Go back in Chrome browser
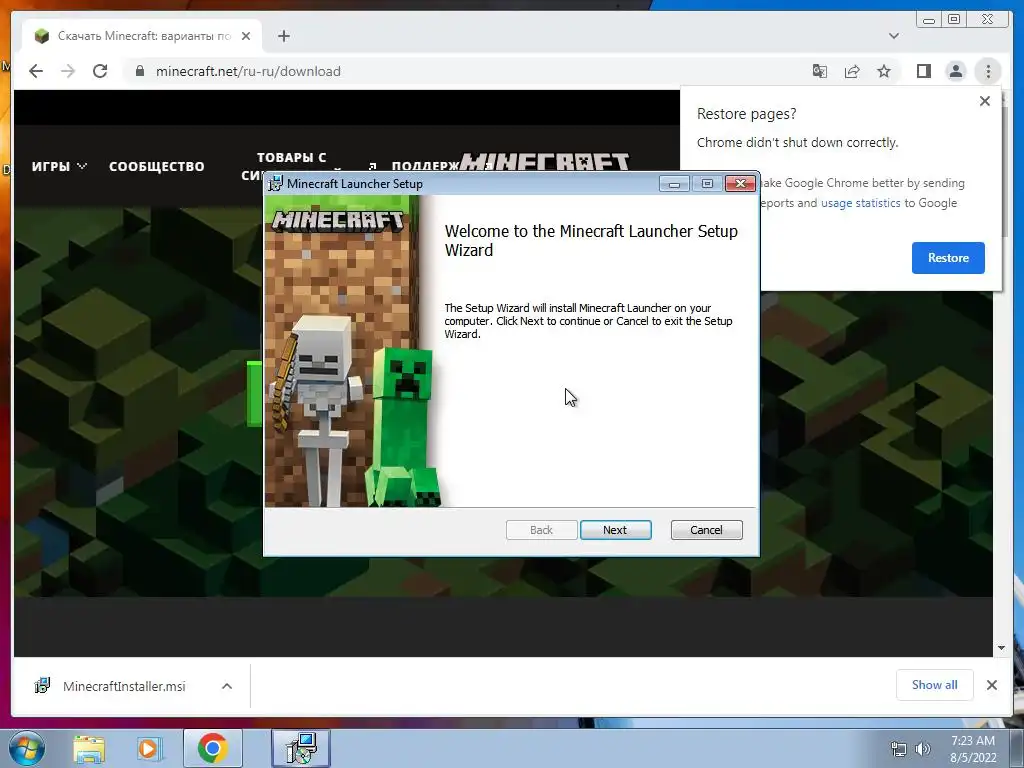Screen dimensions: 1024x768 pyautogui.click(x=36, y=71)
